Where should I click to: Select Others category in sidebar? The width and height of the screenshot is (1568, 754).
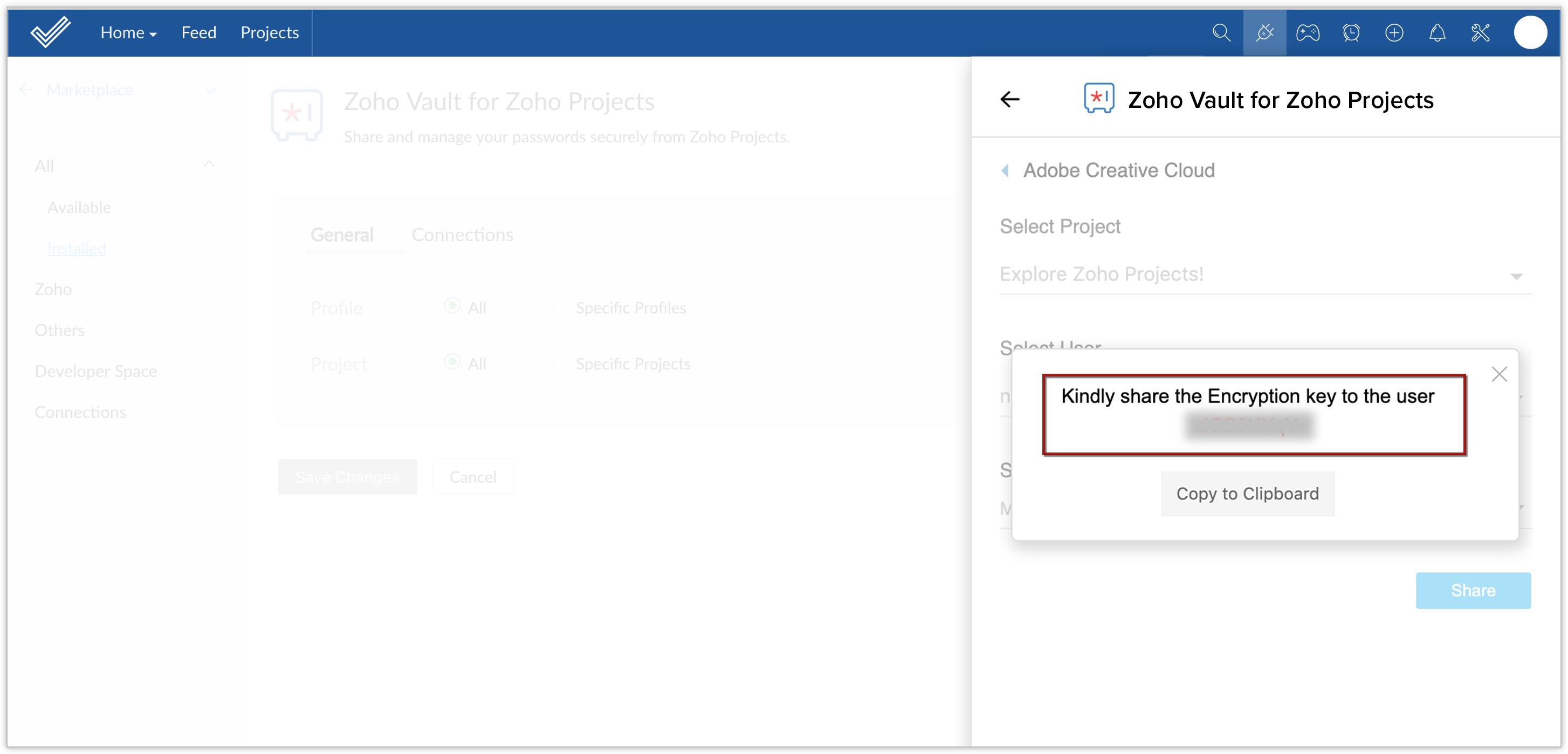click(x=59, y=330)
